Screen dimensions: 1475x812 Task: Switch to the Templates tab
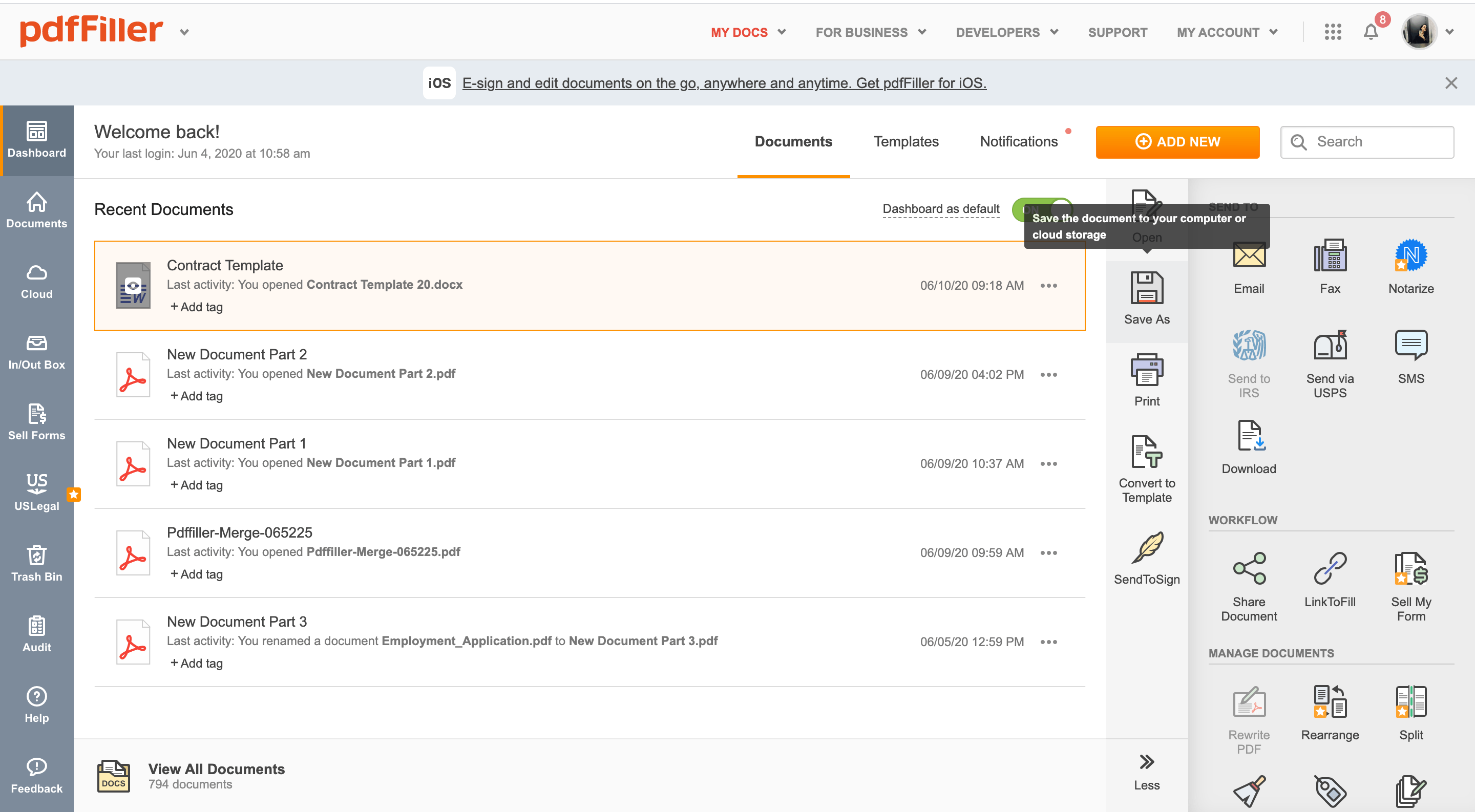coord(906,141)
